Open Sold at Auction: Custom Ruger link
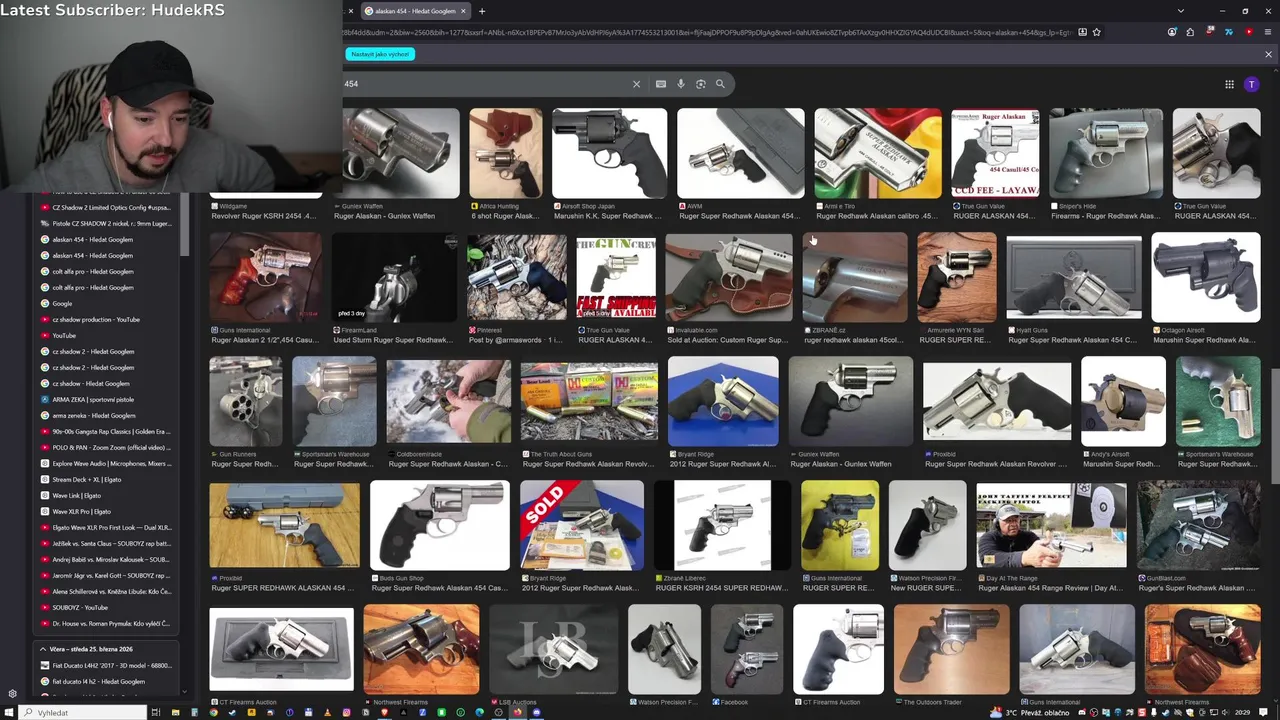The image size is (1280, 720). point(728,340)
